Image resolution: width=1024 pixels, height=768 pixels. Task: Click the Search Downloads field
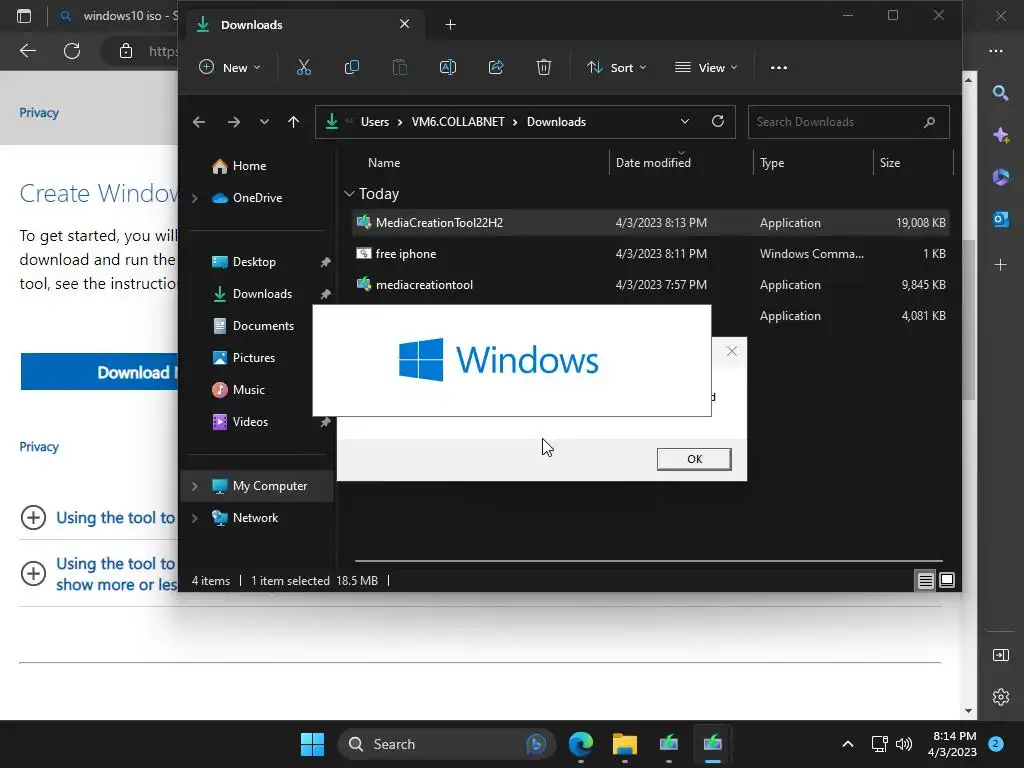pyautogui.click(x=848, y=121)
